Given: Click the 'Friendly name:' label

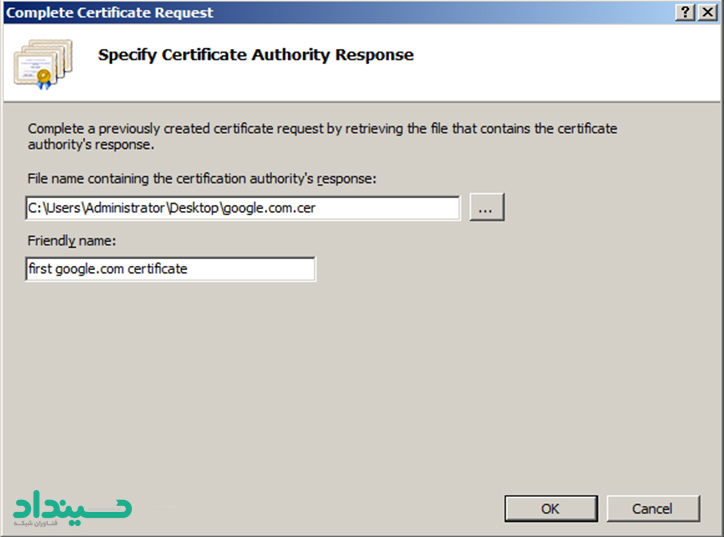Looking at the screenshot, I should [x=72, y=241].
